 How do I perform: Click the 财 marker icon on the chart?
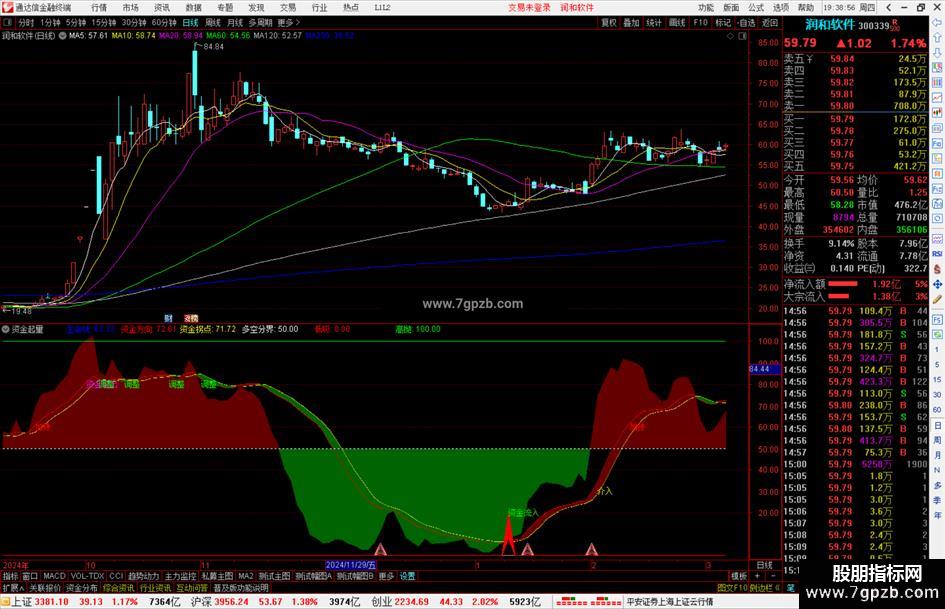click(x=168, y=318)
